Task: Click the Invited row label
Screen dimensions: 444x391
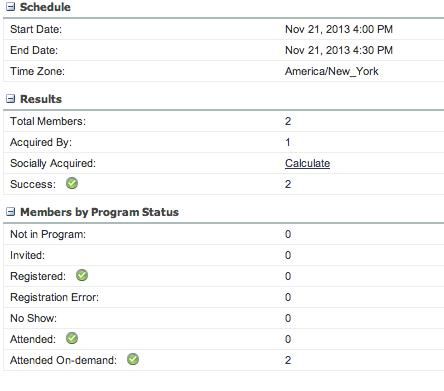Action: click(x=27, y=255)
